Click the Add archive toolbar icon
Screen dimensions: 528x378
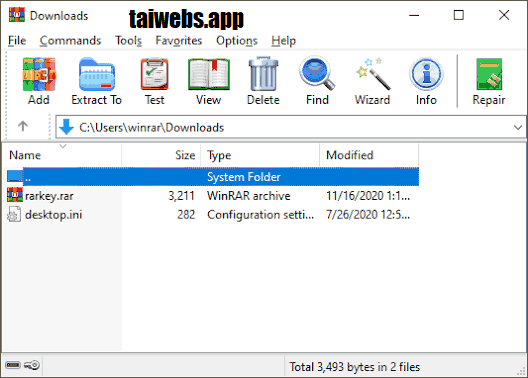pyautogui.click(x=39, y=74)
